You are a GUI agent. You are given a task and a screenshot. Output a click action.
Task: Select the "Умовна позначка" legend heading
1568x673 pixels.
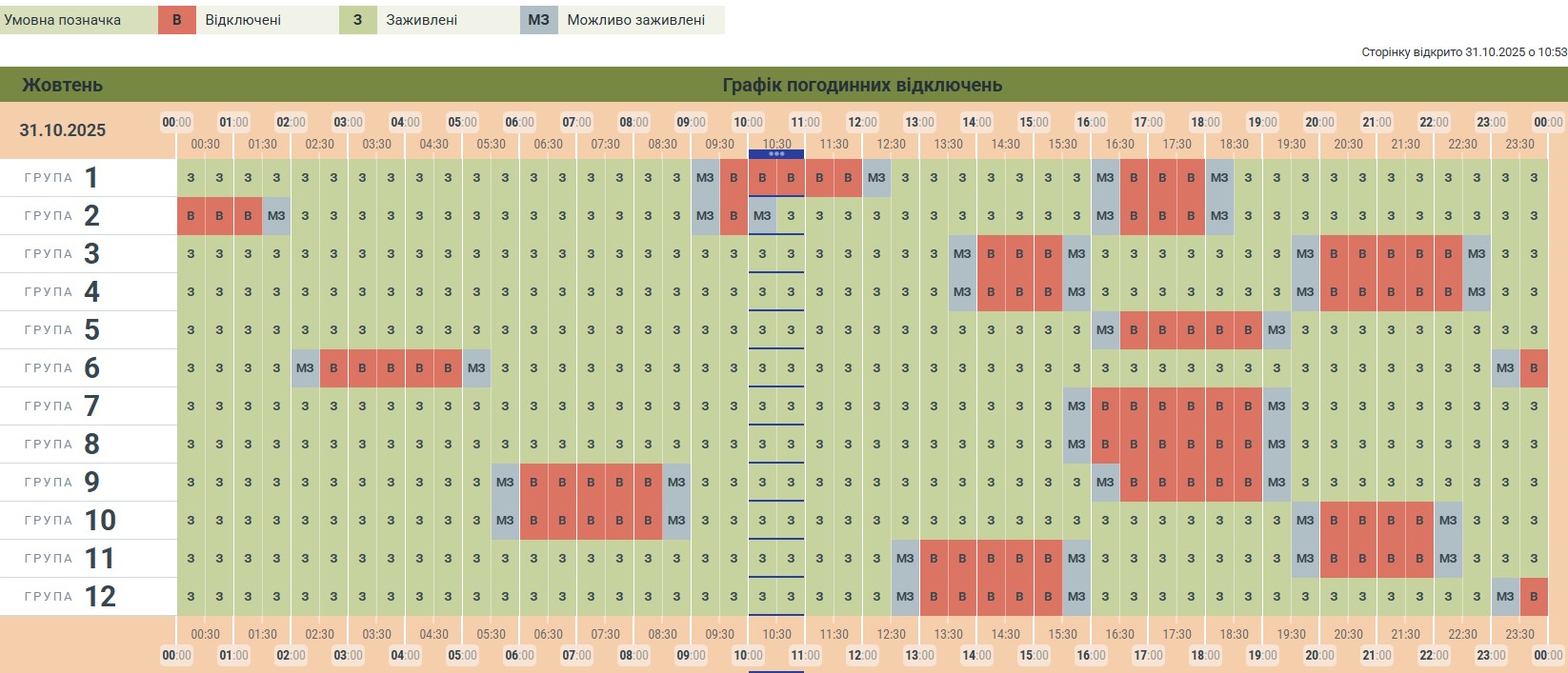(63, 20)
